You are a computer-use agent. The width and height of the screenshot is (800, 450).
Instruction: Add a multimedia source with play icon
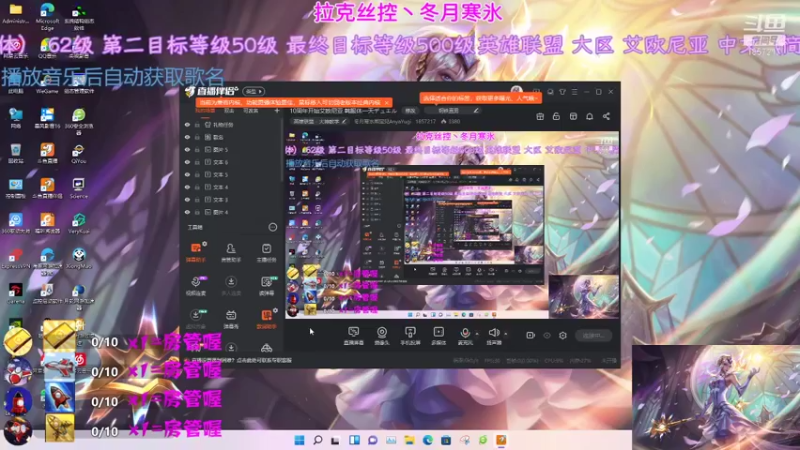438,336
